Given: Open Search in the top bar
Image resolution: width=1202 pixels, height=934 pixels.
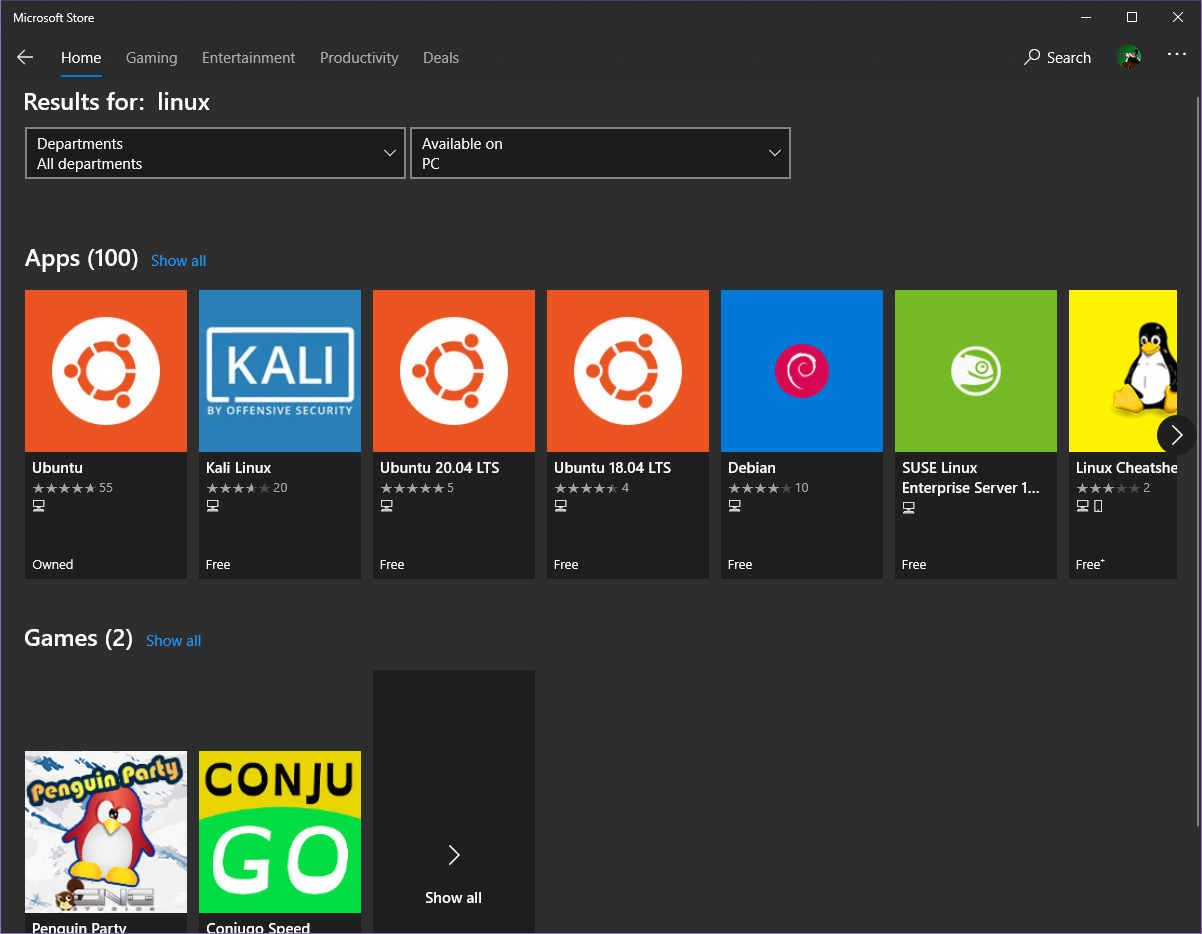Looking at the screenshot, I should tap(1057, 58).
